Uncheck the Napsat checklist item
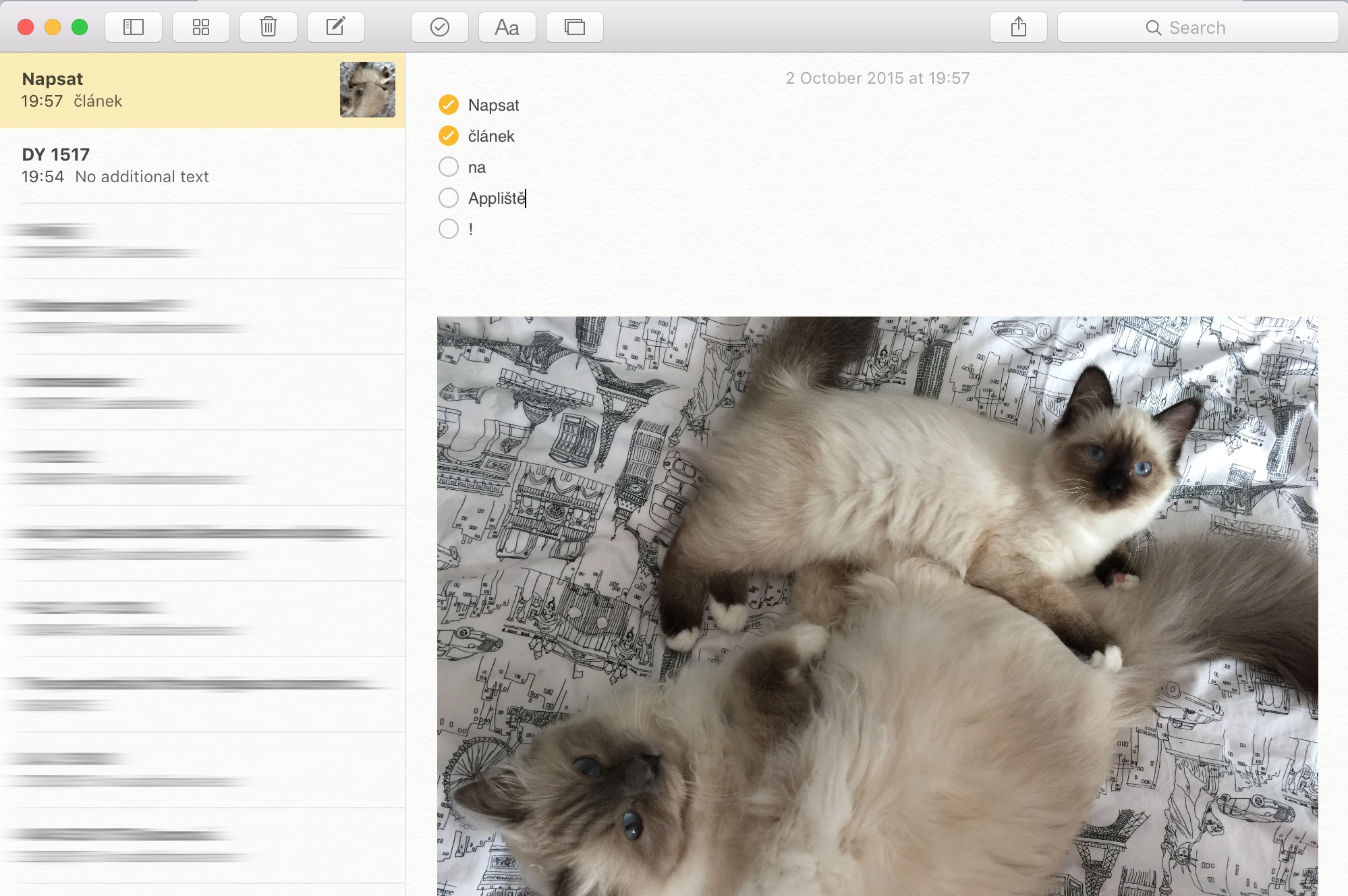The height and width of the screenshot is (896, 1348). tap(449, 105)
